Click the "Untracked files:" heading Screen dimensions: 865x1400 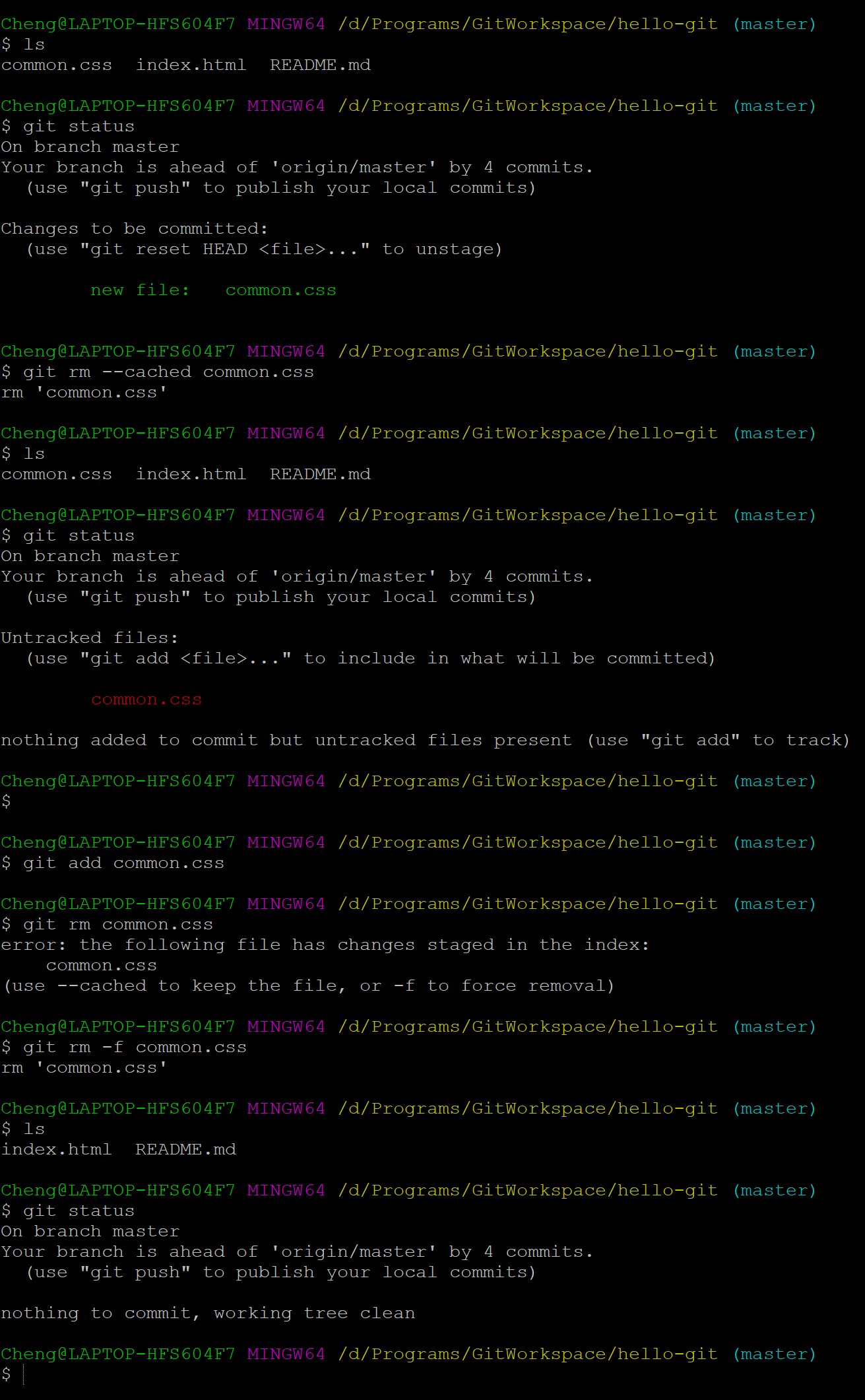tap(90, 638)
